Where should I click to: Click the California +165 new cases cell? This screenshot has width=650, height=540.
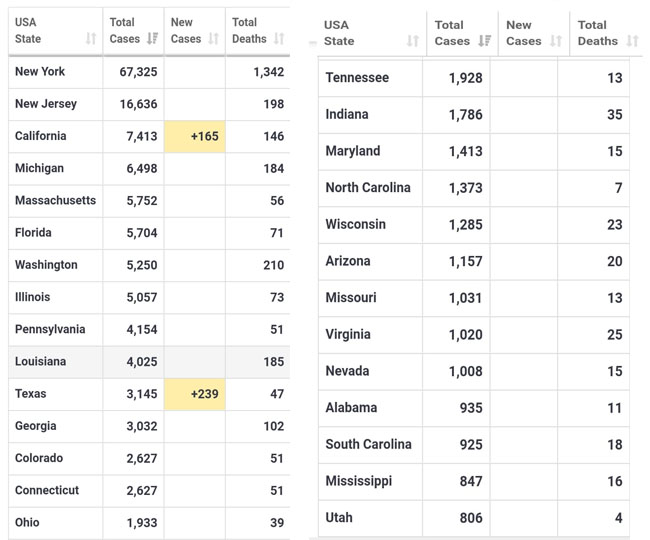tap(195, 136)
